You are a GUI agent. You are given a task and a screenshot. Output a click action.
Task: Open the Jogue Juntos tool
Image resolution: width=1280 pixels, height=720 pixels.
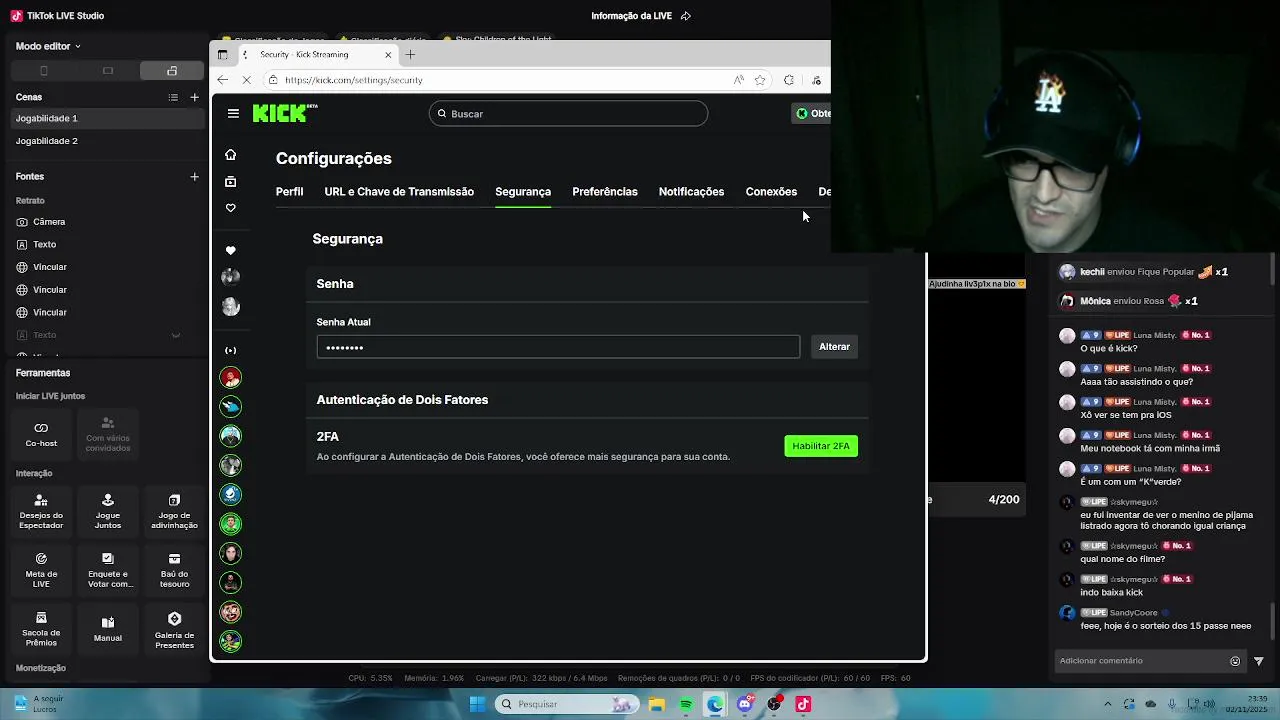108,510
